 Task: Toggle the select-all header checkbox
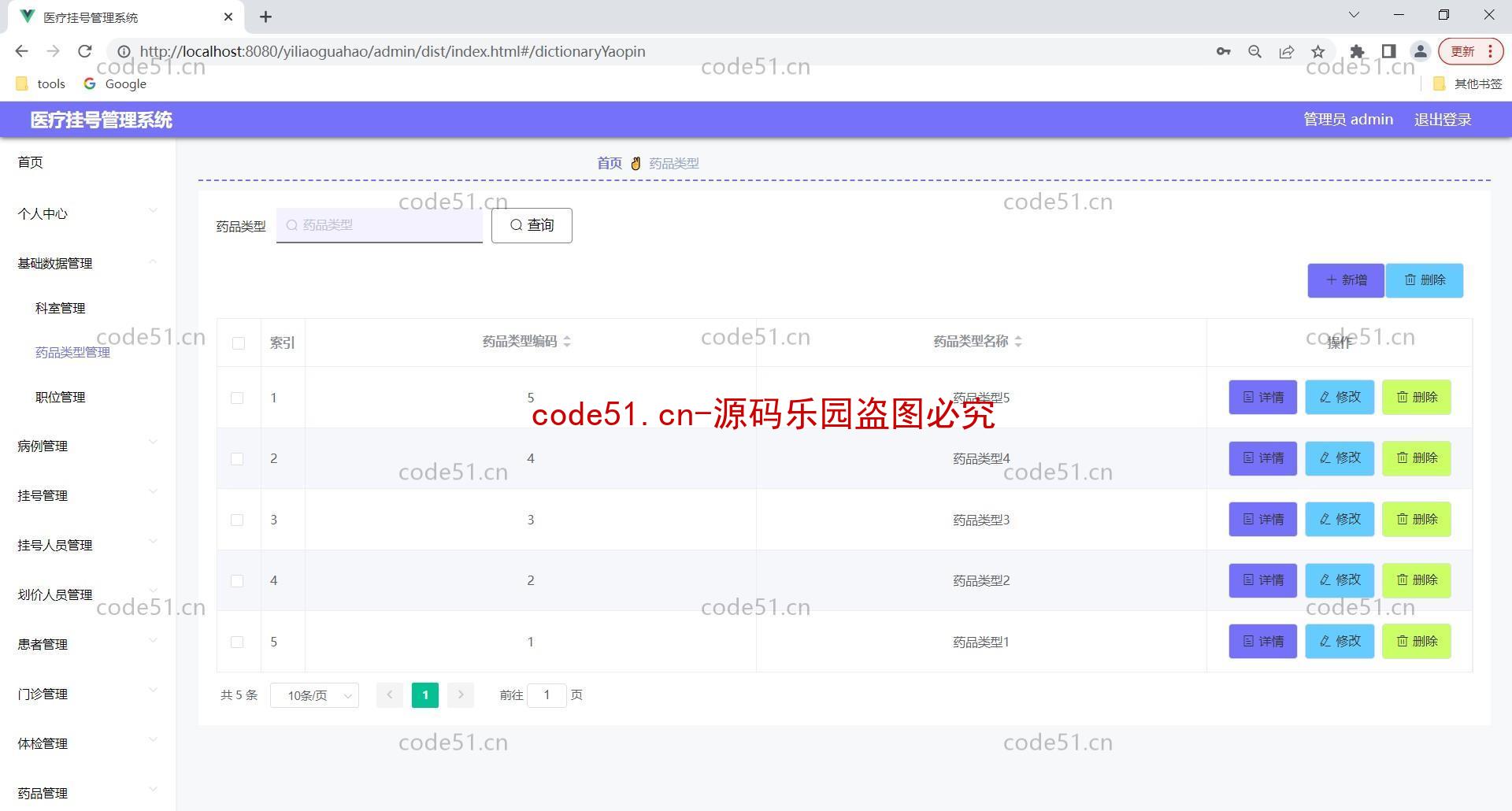point(239,343)
